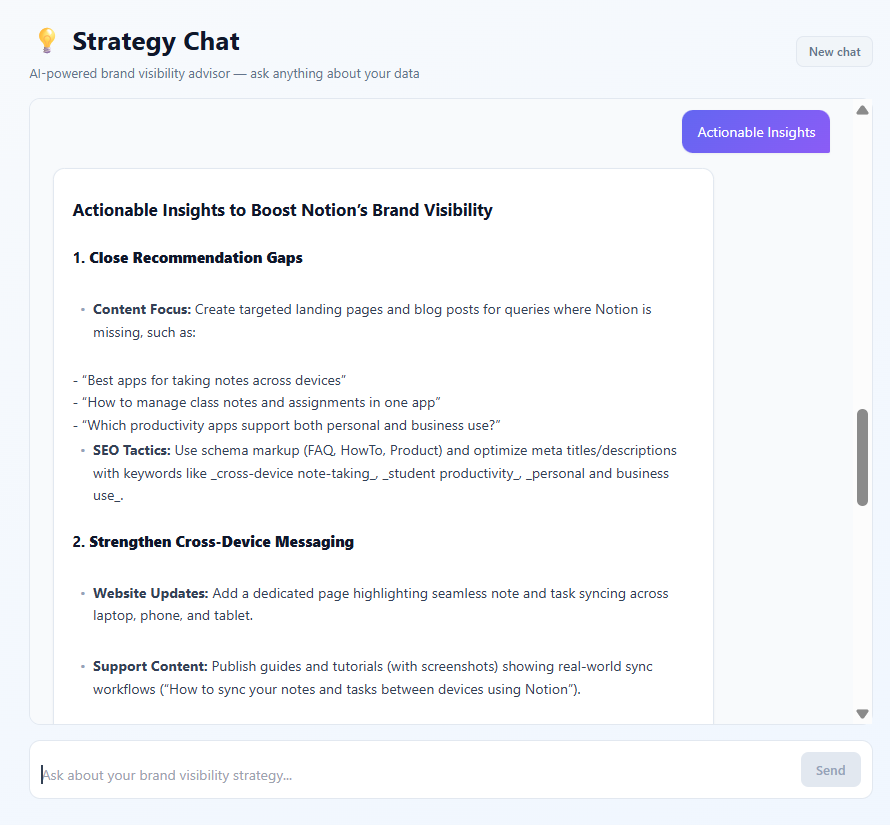Click the Strengthen Cross-Device Messaging heading

(x=213, y=541)
